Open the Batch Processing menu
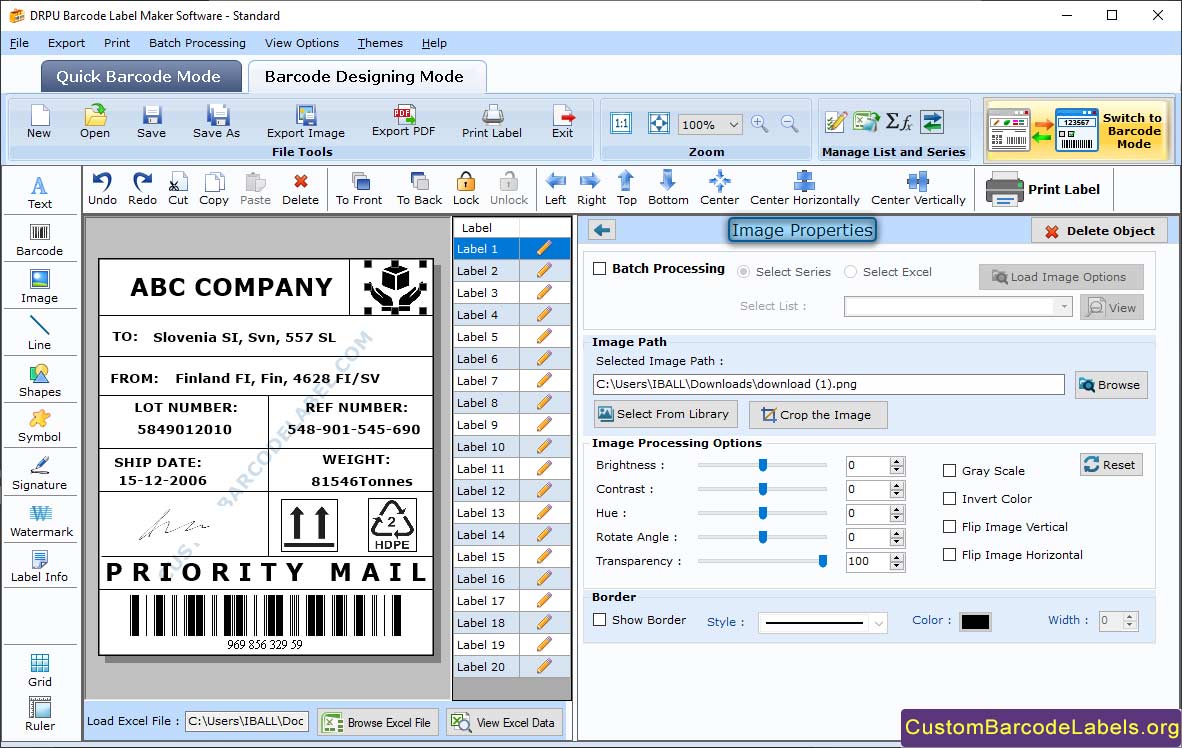 pos(197,43)
